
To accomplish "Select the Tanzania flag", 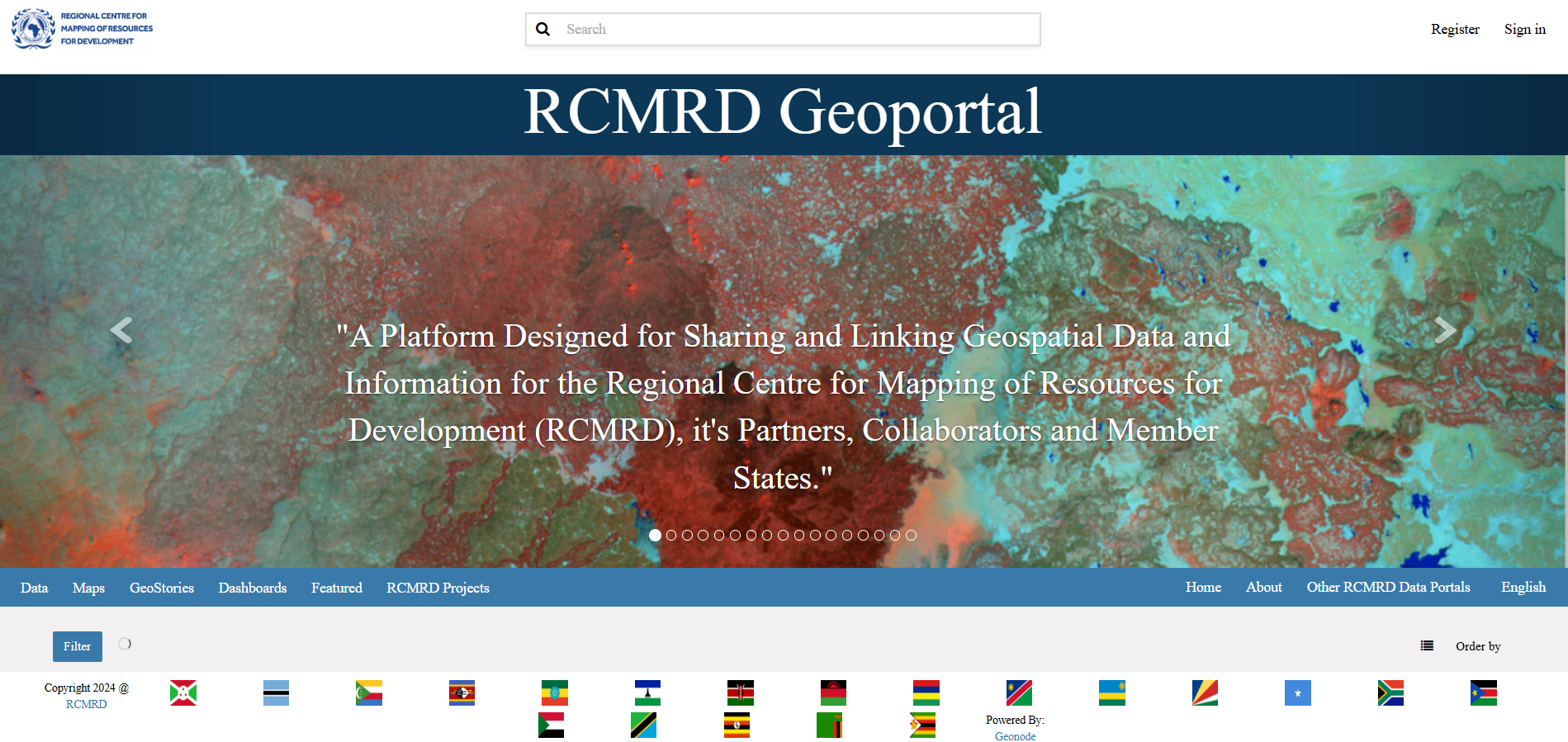I will [x=643, y=725].
